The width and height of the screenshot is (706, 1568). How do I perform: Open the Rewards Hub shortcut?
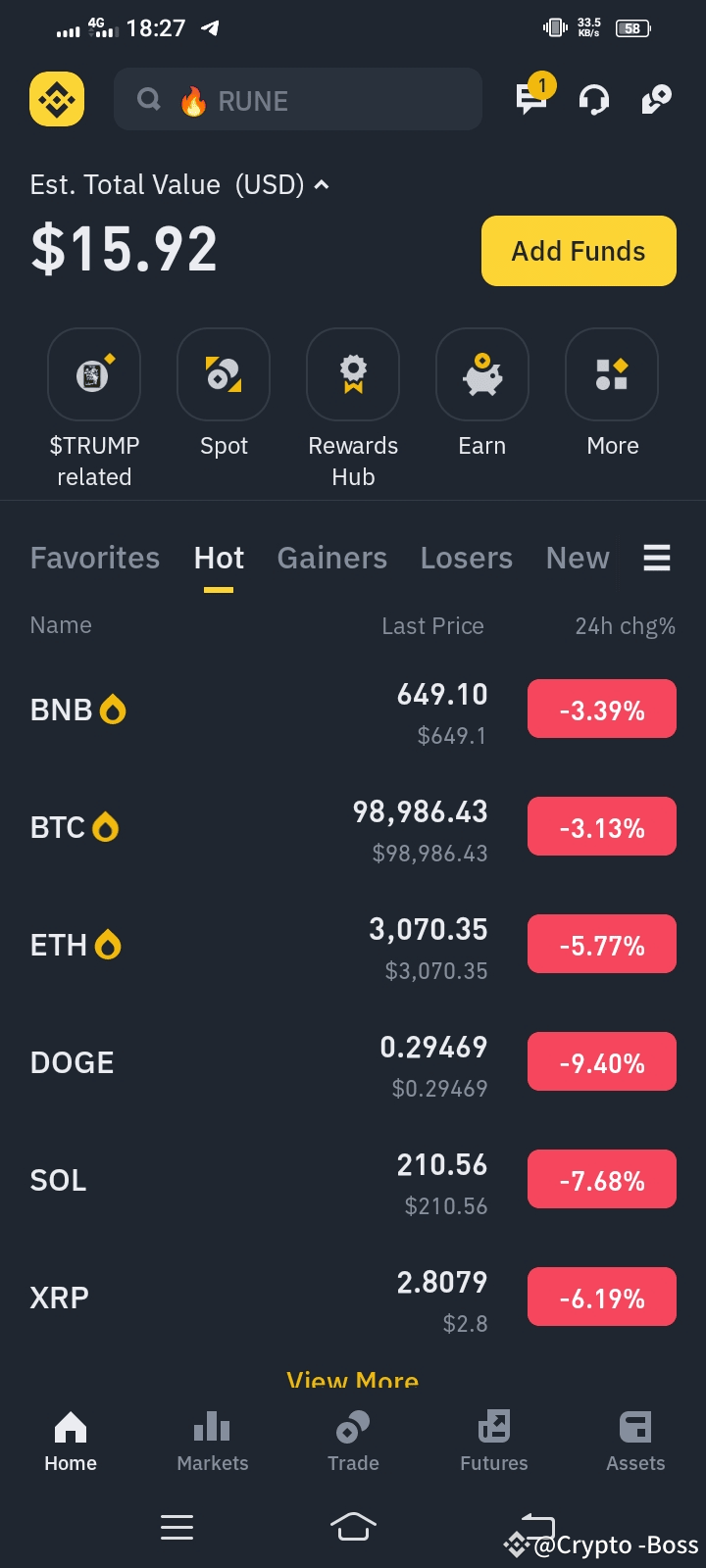pyautogui.click(x=353, y=375)
